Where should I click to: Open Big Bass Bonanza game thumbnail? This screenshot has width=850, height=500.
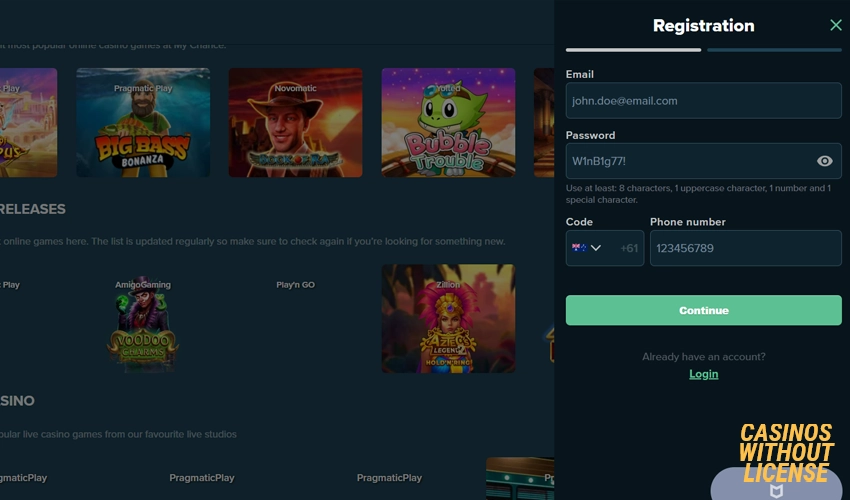pos(143,123)
